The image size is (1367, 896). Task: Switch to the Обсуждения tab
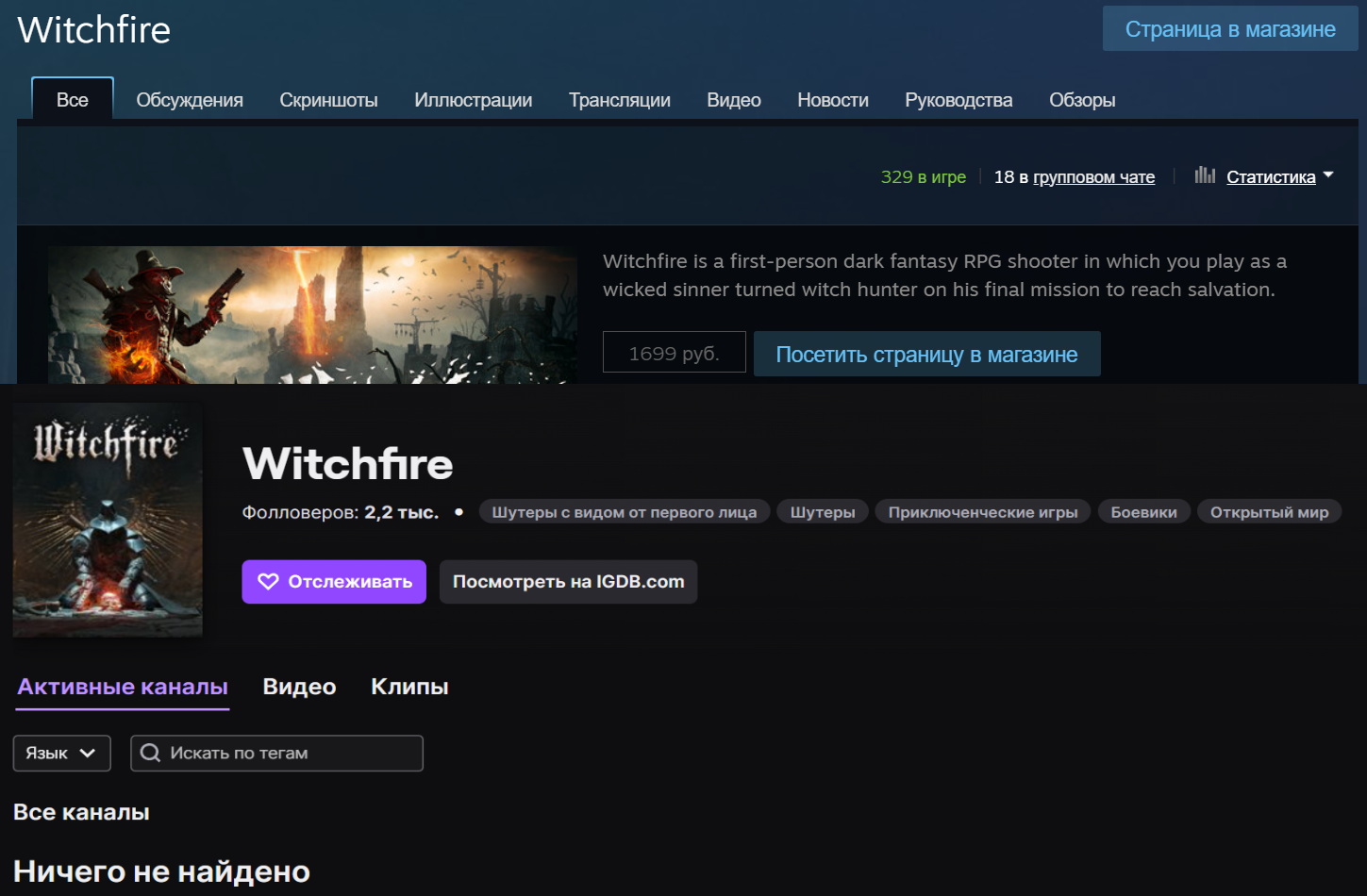click(x=190, y=100)
